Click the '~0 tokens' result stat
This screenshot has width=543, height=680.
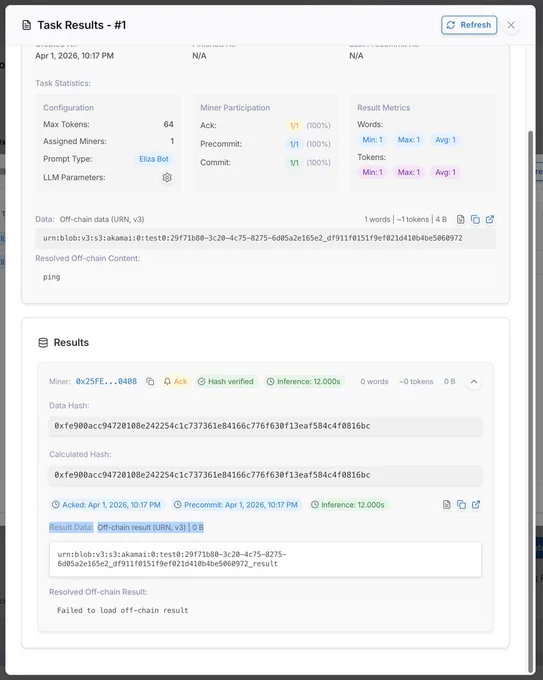click(x=416, y=382)
